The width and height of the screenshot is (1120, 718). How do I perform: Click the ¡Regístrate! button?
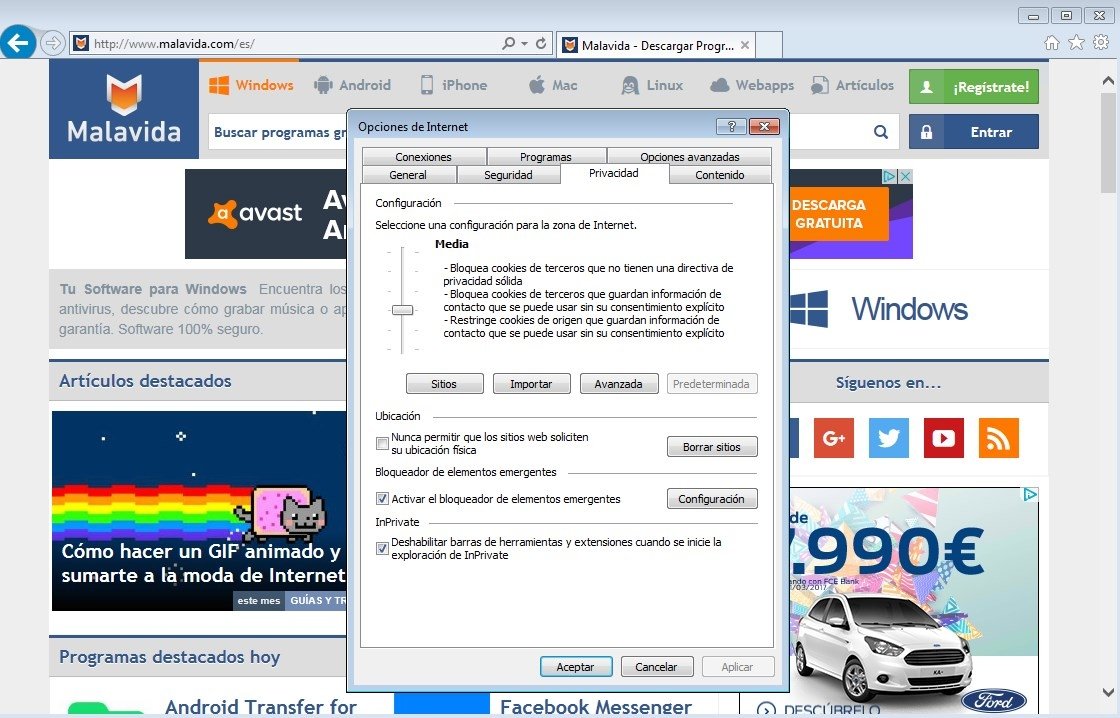974,86
